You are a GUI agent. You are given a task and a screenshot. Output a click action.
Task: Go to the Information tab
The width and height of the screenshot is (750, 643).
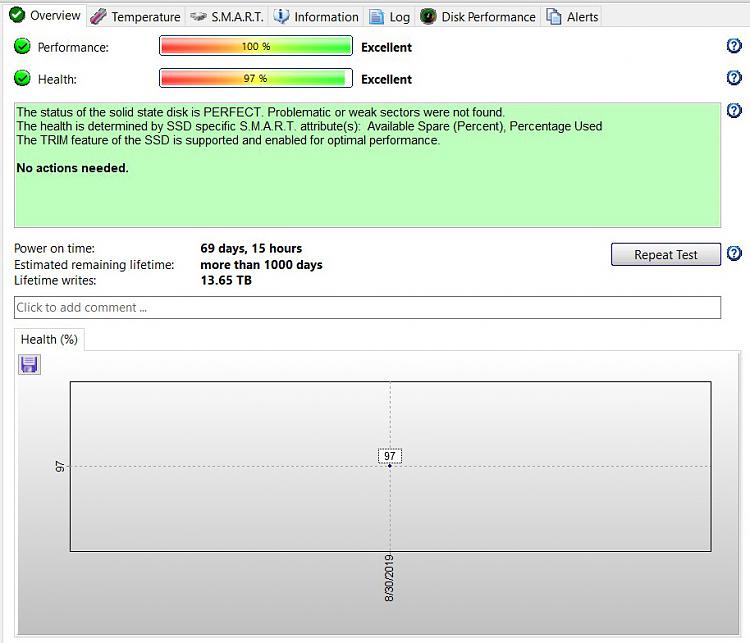pos(316,16)
